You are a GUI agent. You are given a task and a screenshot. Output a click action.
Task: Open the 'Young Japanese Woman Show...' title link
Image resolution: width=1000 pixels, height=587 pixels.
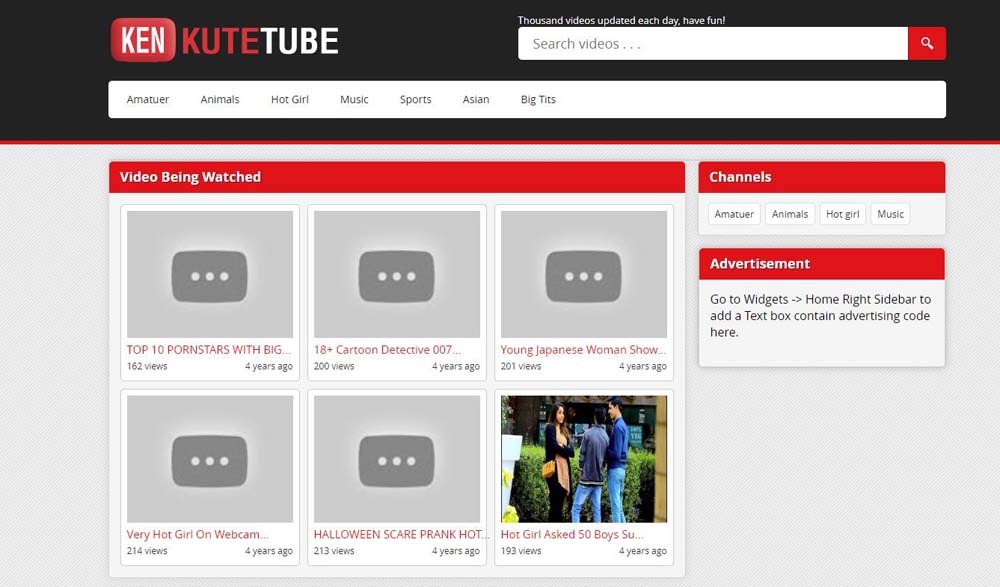(x=583, y=350)
